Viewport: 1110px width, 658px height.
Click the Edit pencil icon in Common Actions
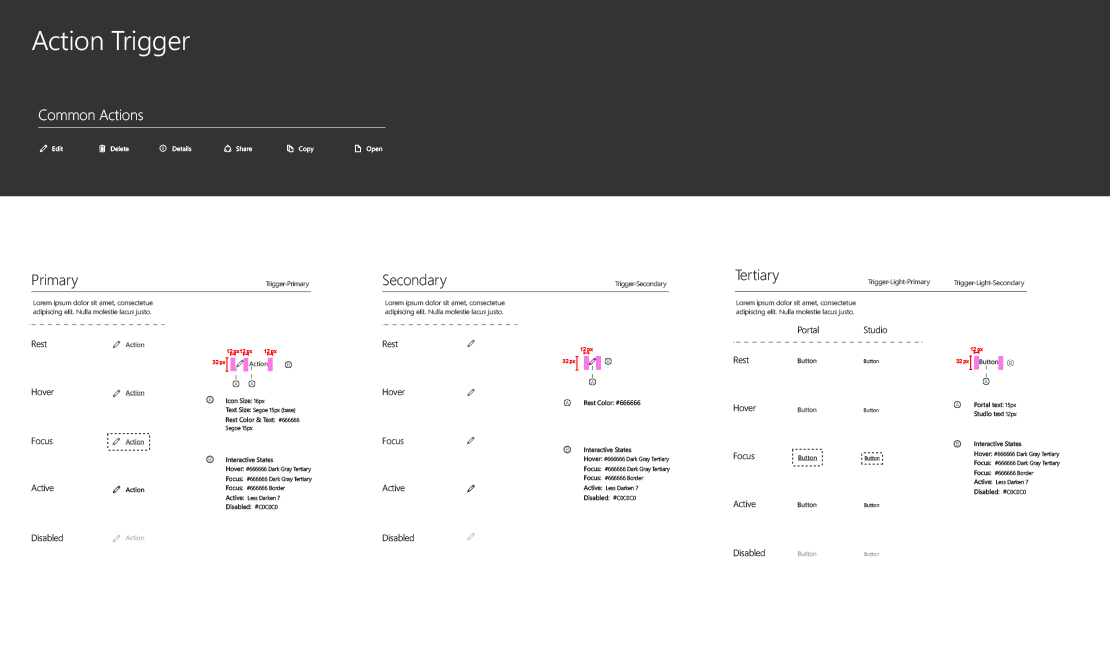tap(43, 149)
